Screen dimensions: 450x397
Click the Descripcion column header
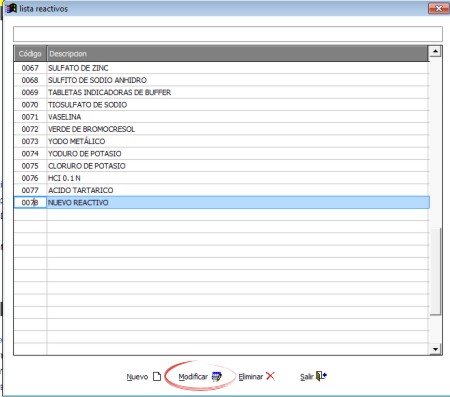pyautogui.click(x=237, y=54)
